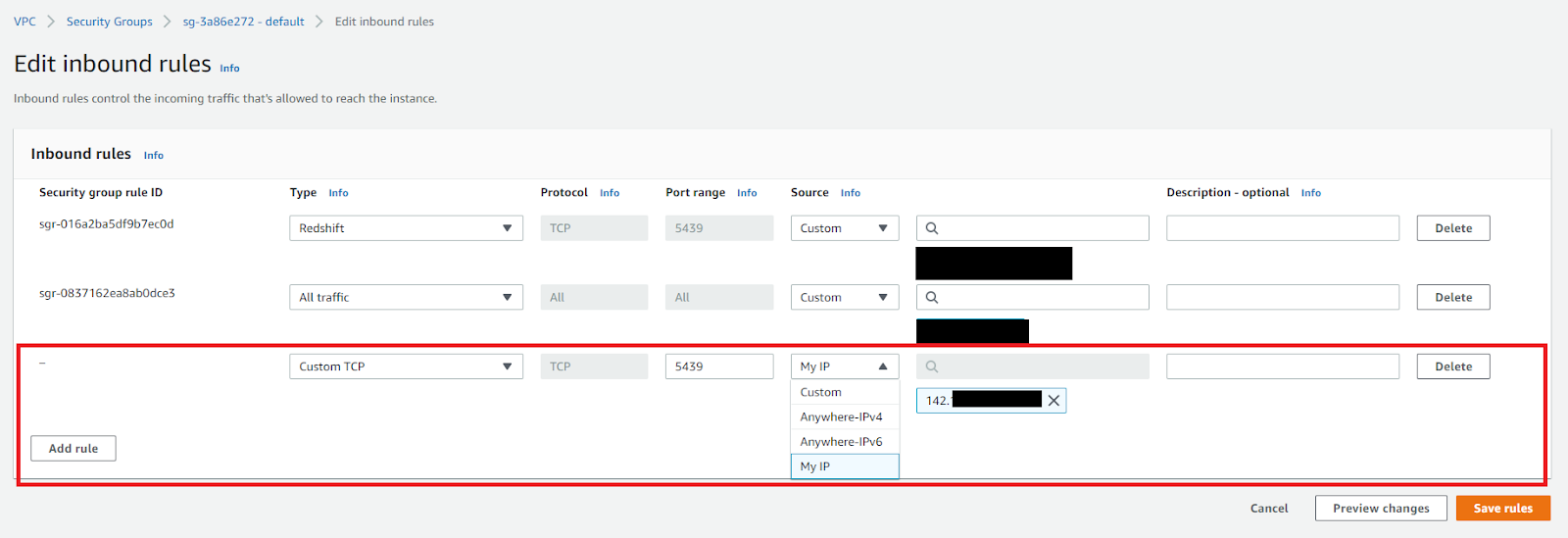Remove the 142 IP address chip
This screenshot has width=1568, height=538.
coord(1053,401)
